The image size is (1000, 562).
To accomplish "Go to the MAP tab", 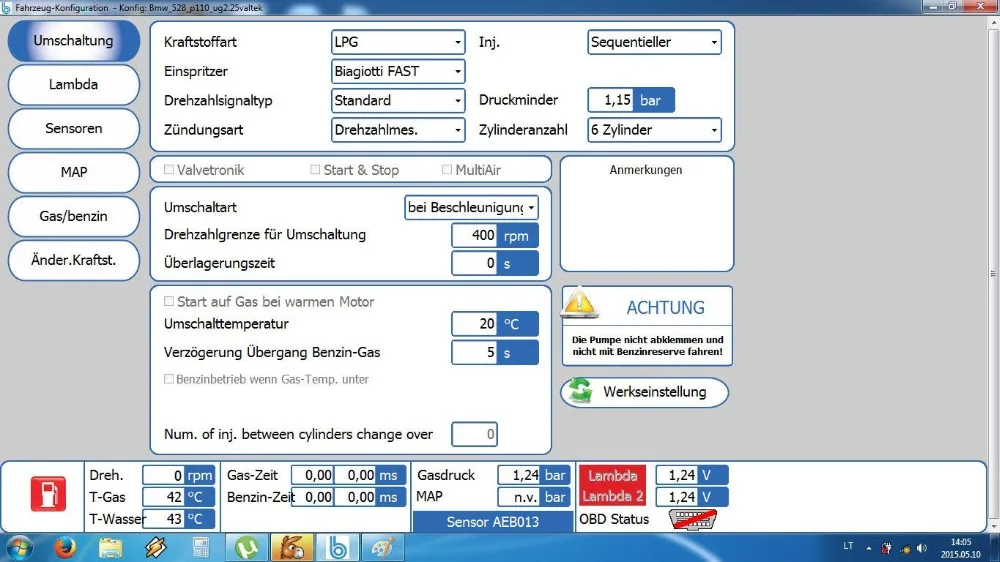I will coord(74,172).
